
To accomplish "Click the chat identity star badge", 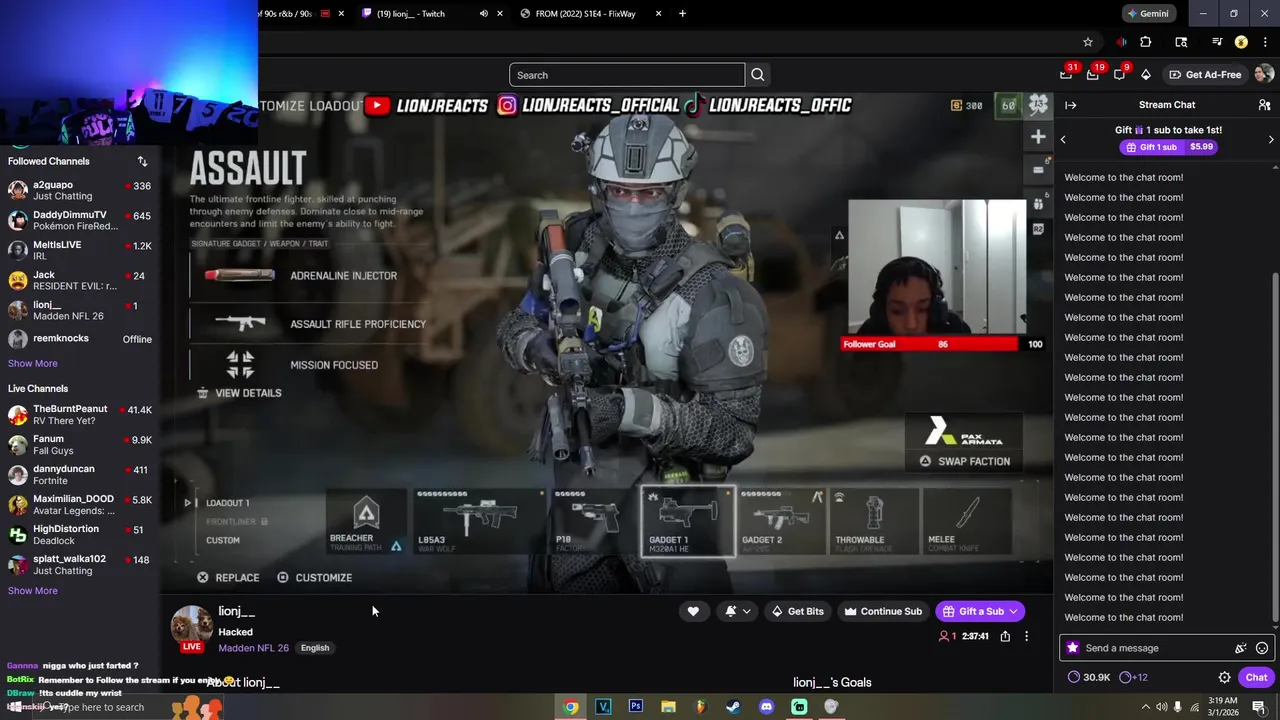I will (1073, 648).
